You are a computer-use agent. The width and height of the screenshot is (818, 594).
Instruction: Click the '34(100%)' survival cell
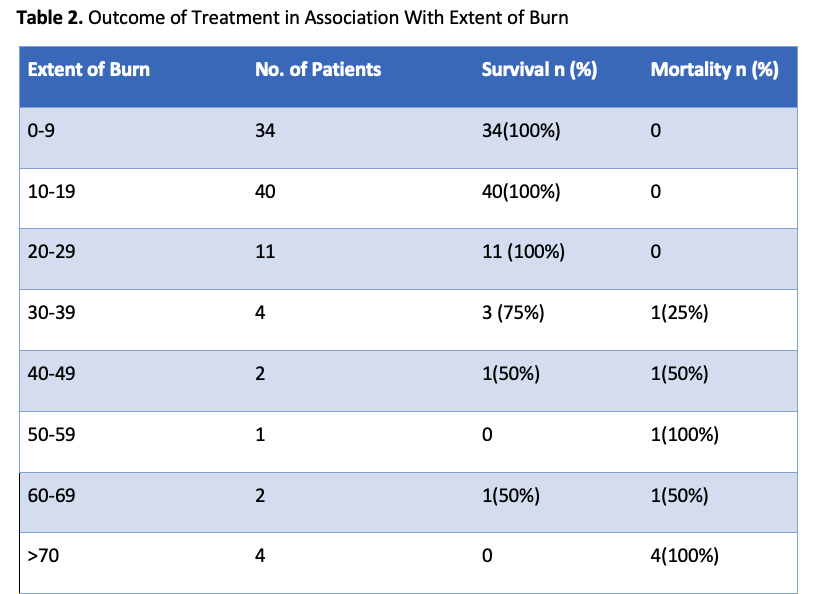pyautogui.click(x=521, y=130)
